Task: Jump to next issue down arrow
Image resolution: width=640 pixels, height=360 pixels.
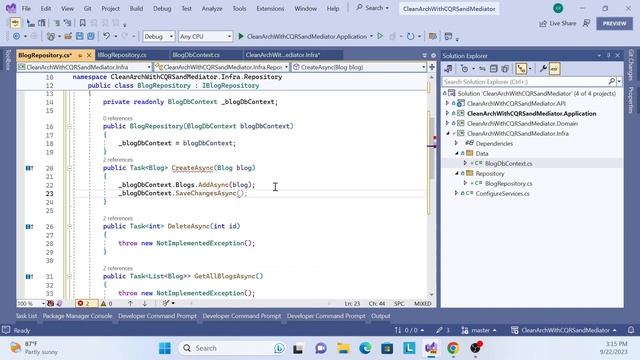Action: coord(144,303)
